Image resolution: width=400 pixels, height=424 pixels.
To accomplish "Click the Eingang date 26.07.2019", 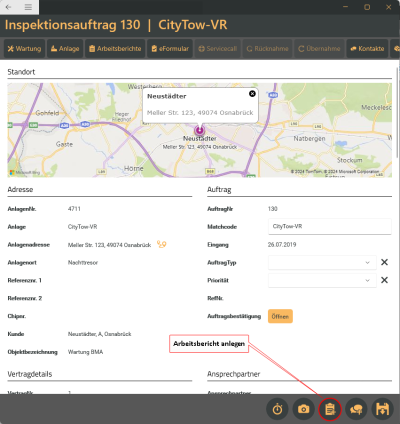I will (x=282, y=245).
